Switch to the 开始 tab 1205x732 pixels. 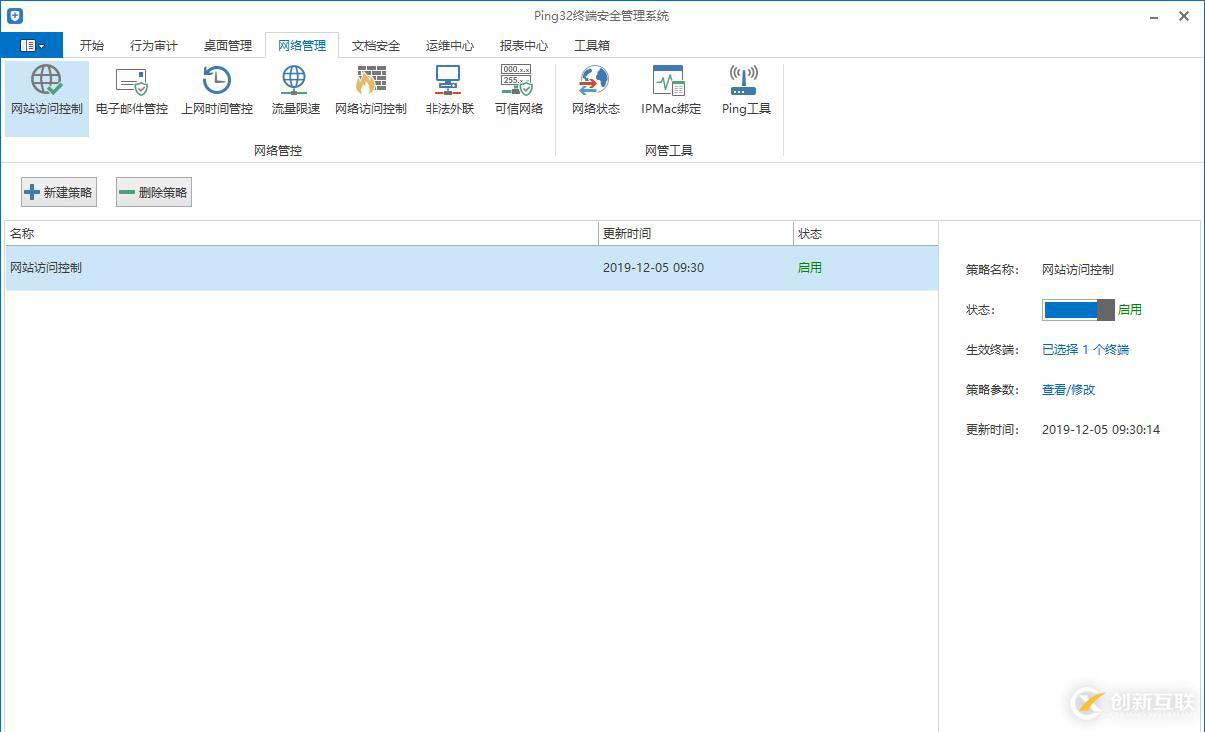92,45
